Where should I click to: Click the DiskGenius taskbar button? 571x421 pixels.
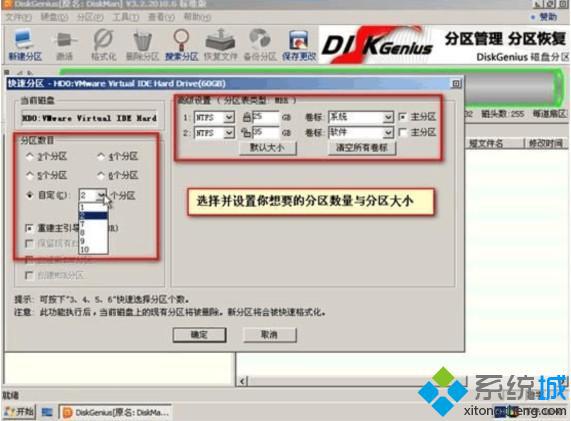[x=116, y=412]
